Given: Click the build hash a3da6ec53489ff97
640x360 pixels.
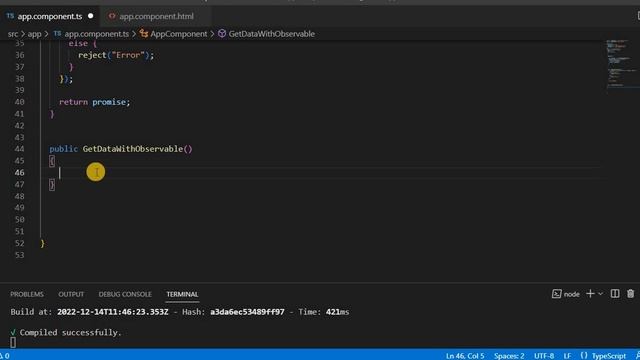Looking at the screenshot, I should 247,312.
